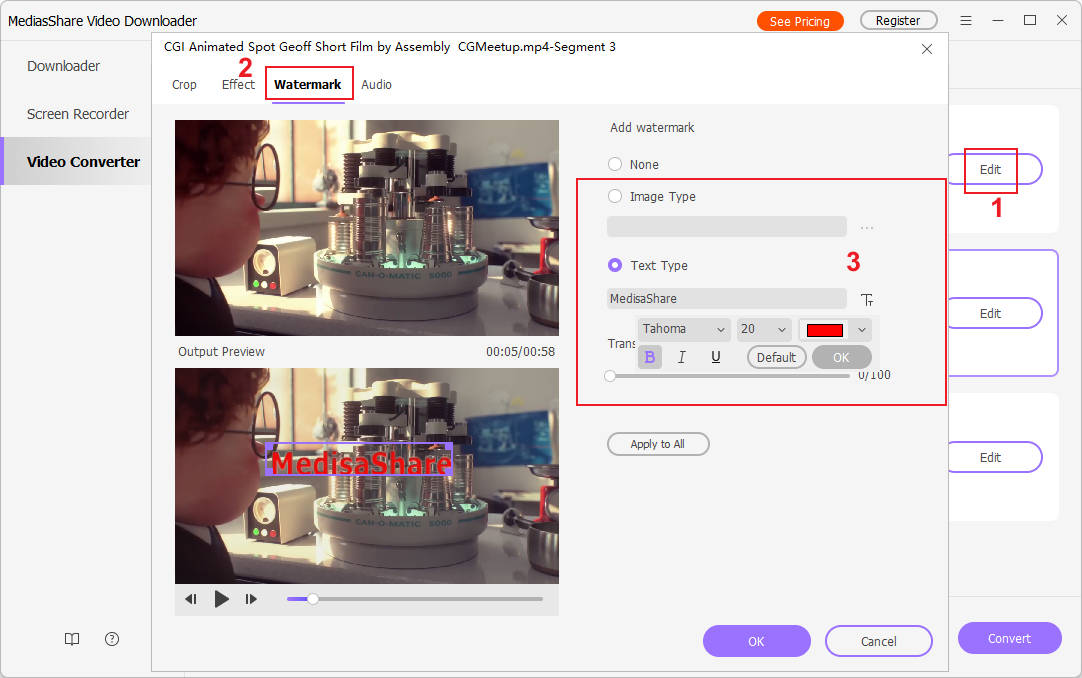This screenshot has height=678, width=1082.
Task: Toggle bold text formatting
Action: pos(649,357)
